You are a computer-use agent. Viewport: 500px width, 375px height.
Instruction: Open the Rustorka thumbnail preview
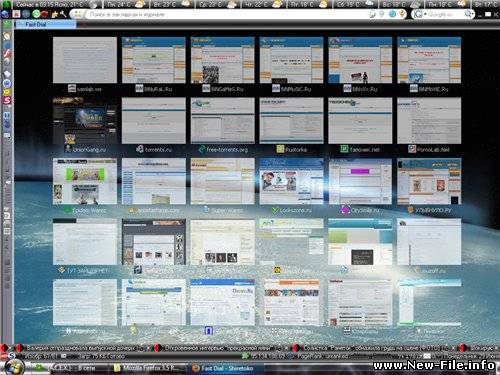(291, 121)
